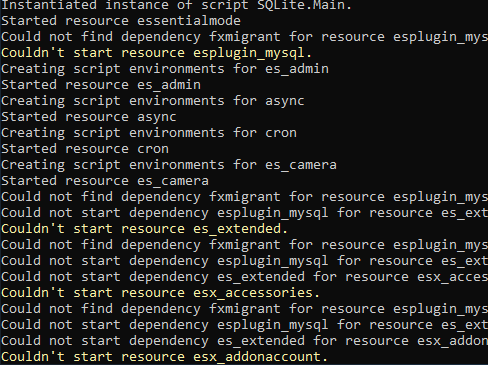This screenshot has height=365, width=488.
Task: Click the yellow 'Couldn't start resource esx_accessories.' line
Action: coord(160,293)
